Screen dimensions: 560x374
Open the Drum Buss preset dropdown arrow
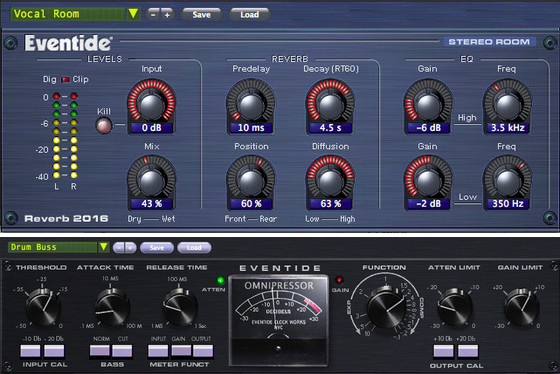point(104,247)
